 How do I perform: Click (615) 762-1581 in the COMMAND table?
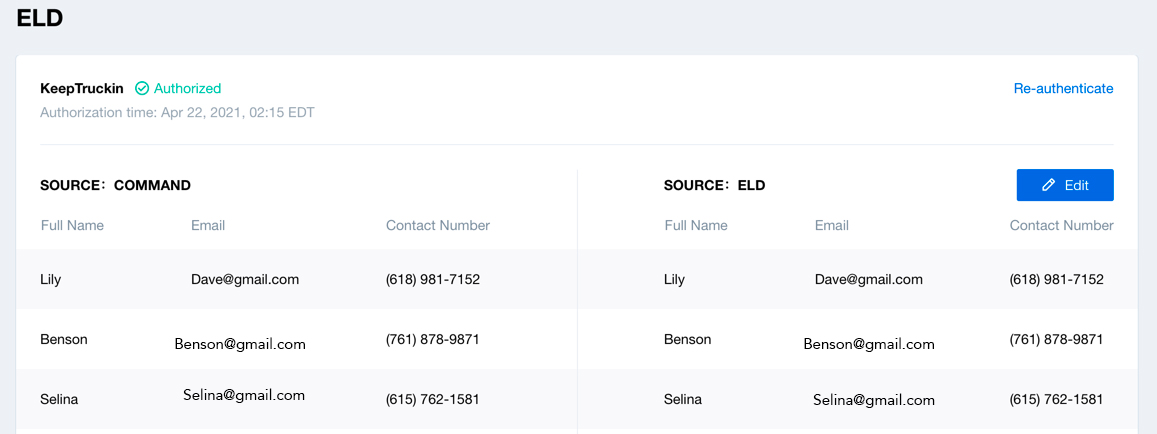point(433,399)
